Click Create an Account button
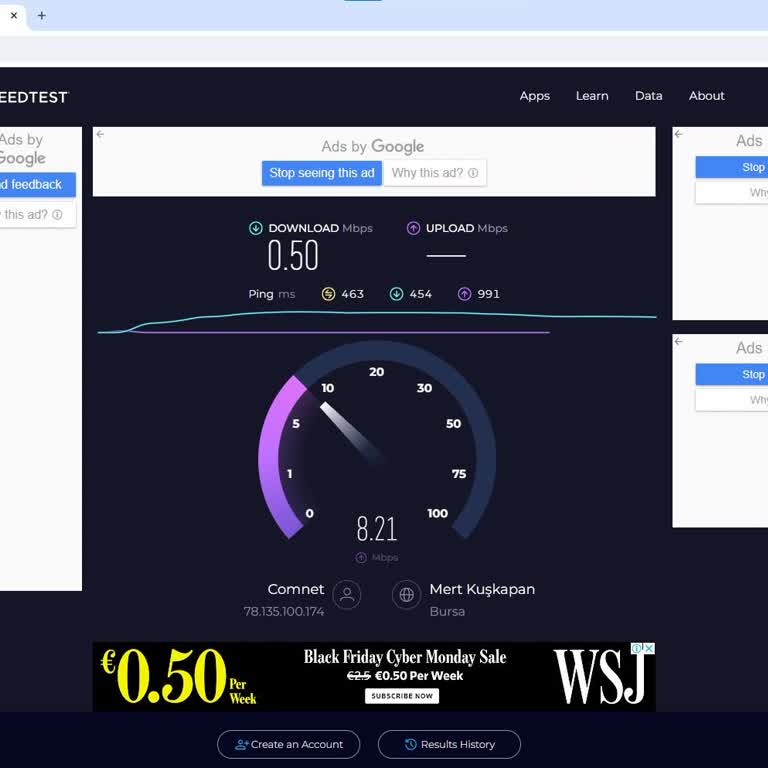 [x=288, y=744]
